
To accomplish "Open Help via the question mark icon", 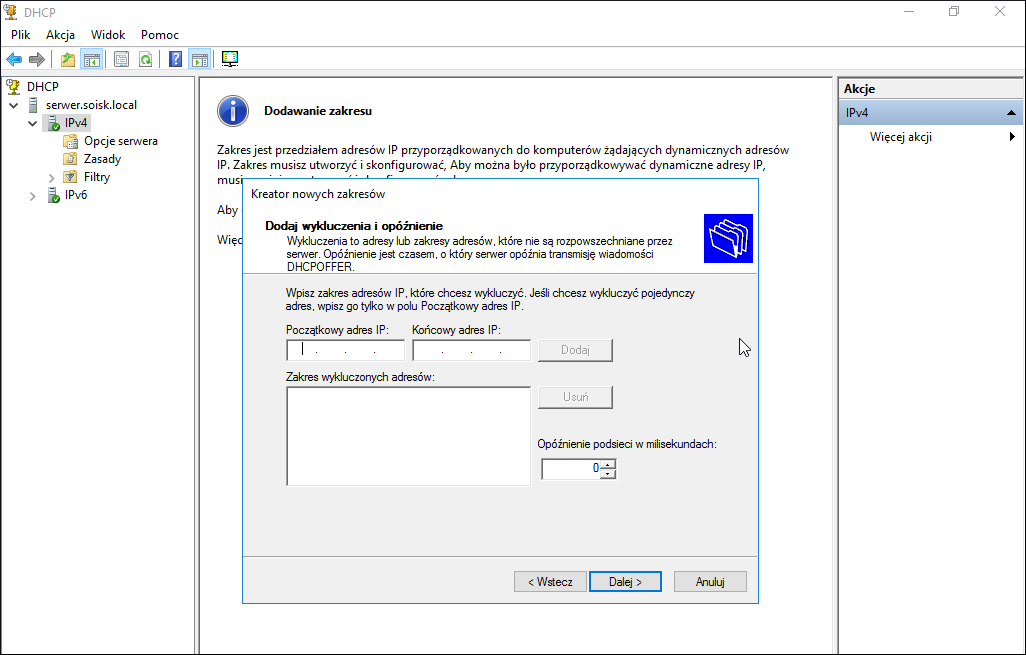I will coord(175,60).
